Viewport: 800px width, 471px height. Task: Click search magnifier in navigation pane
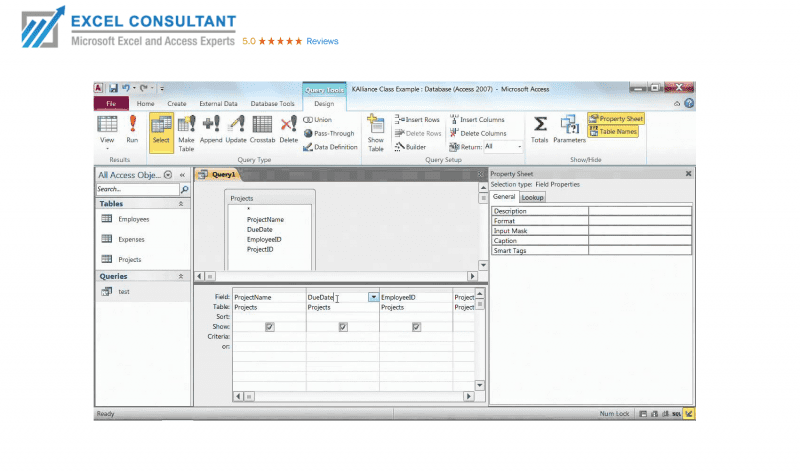click(x=185, y=189)
